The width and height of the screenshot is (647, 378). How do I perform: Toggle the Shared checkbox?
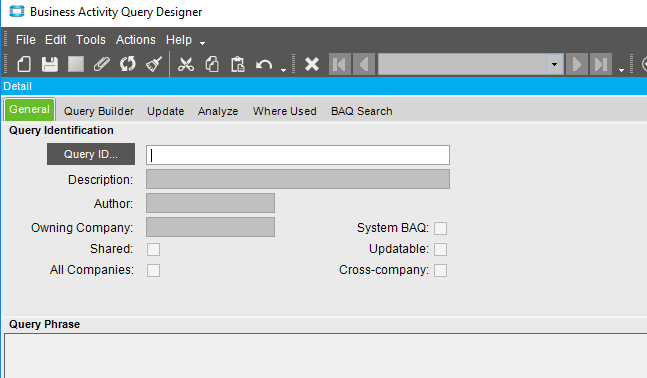pyautogui.click(x=153, y=249)
